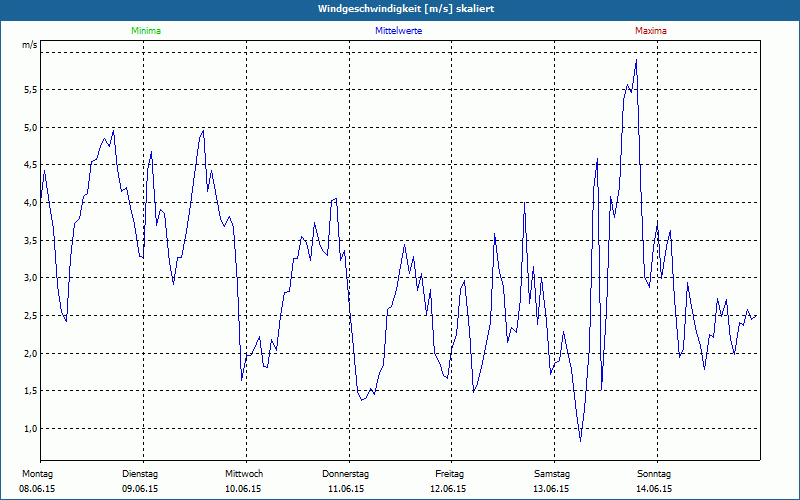Click the date 14.06.15

(654, 489)
